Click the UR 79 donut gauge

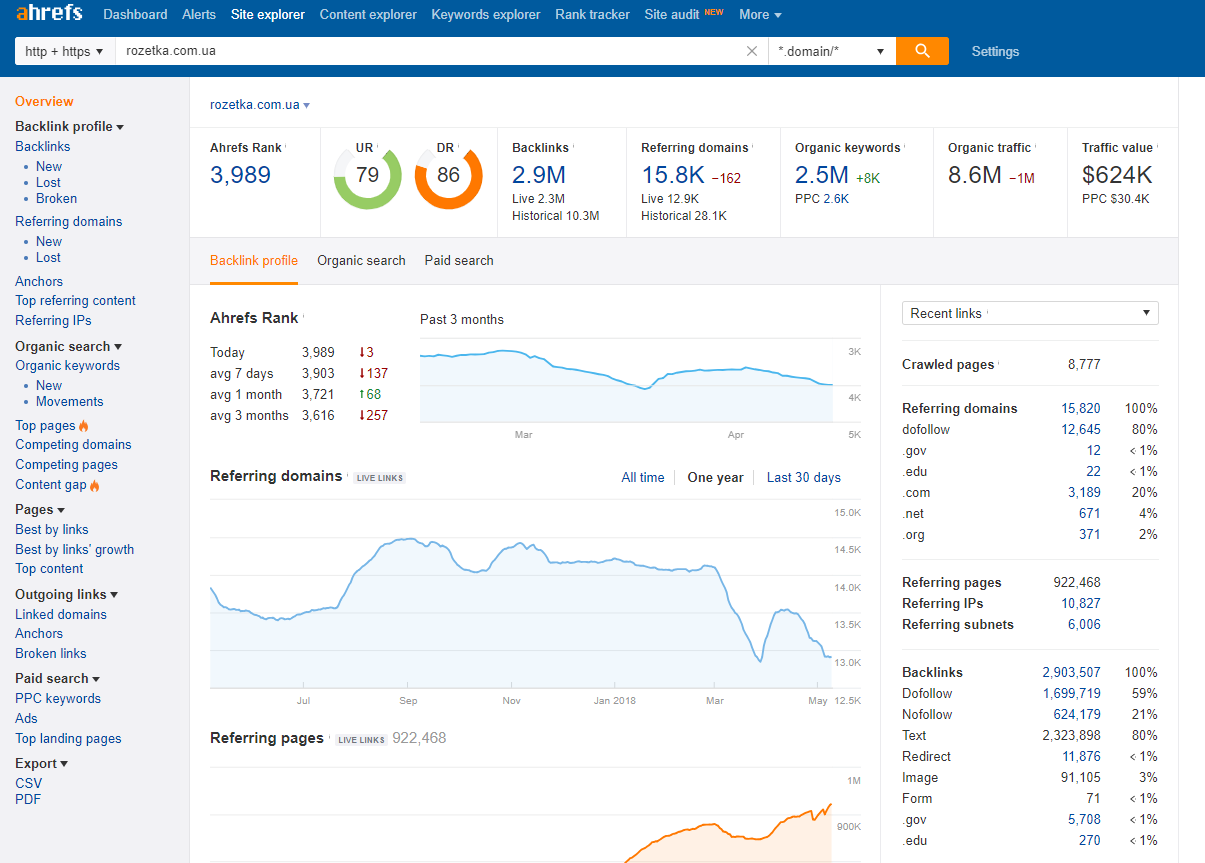pos(367,176)
